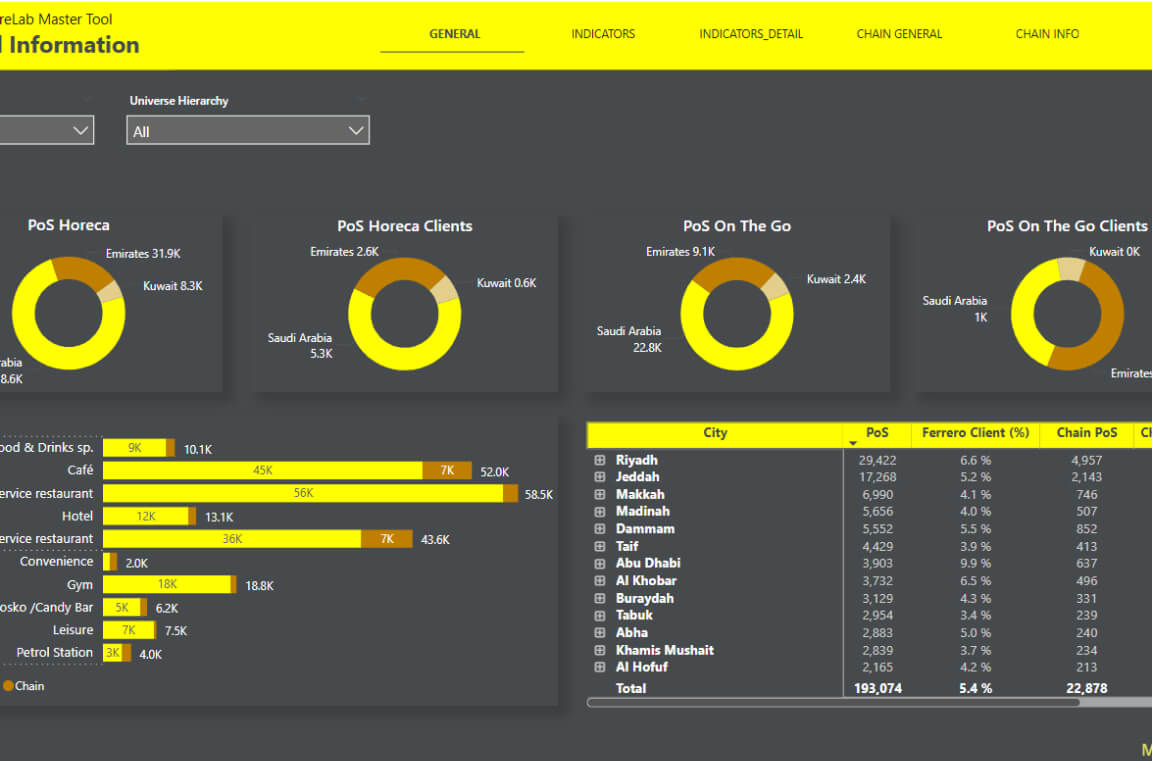Click the Chain legend color marker
The image size is (1152, 761).
(8, 686)
